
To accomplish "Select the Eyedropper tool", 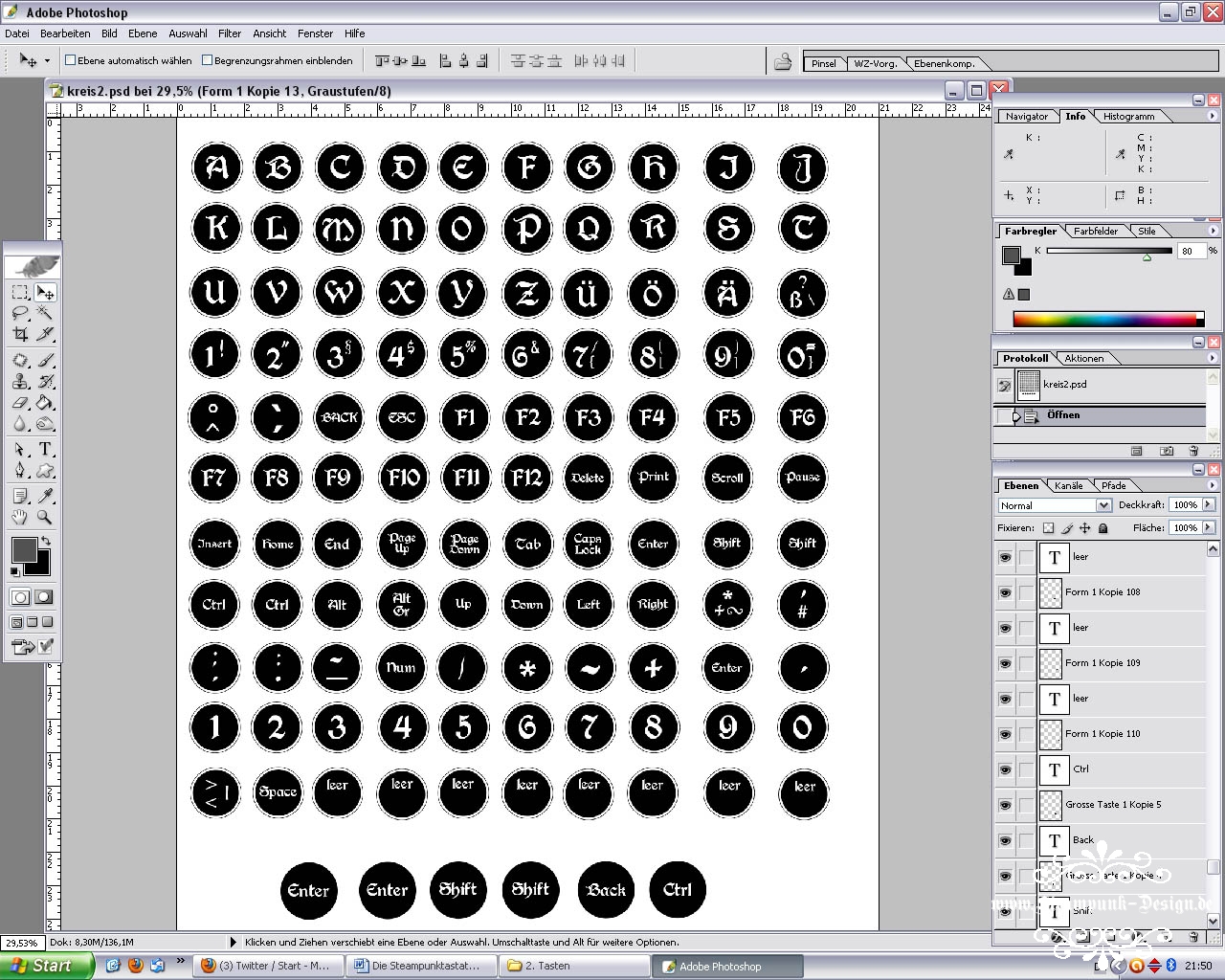I will click(x=44, y=496).
